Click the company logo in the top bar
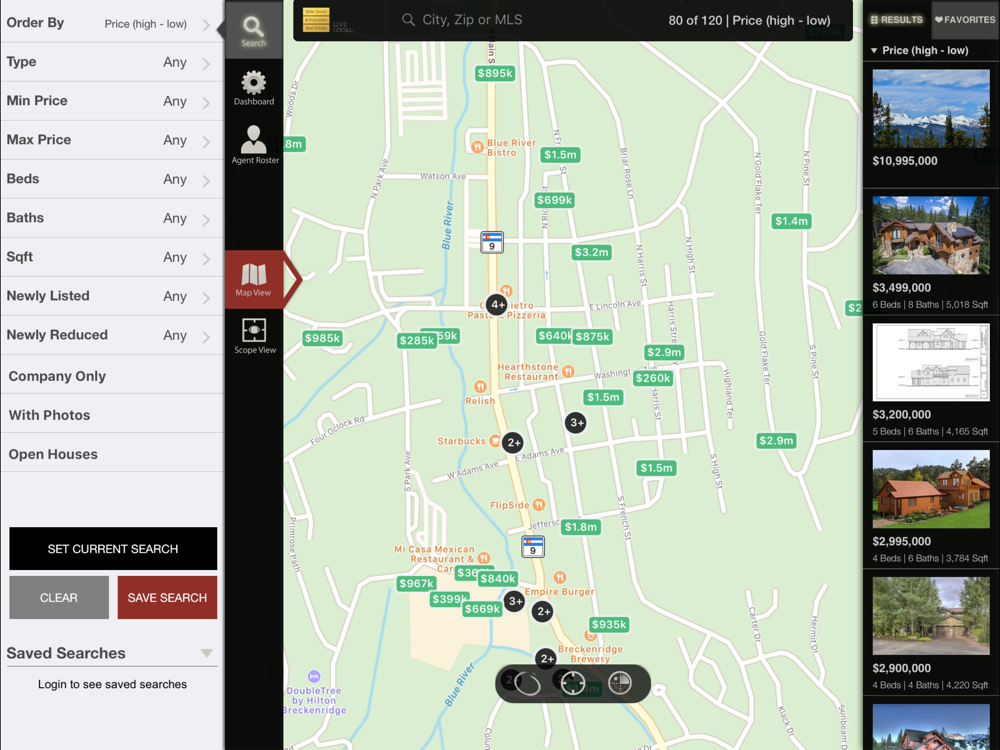1000x750 pixels. pos(316,20)
